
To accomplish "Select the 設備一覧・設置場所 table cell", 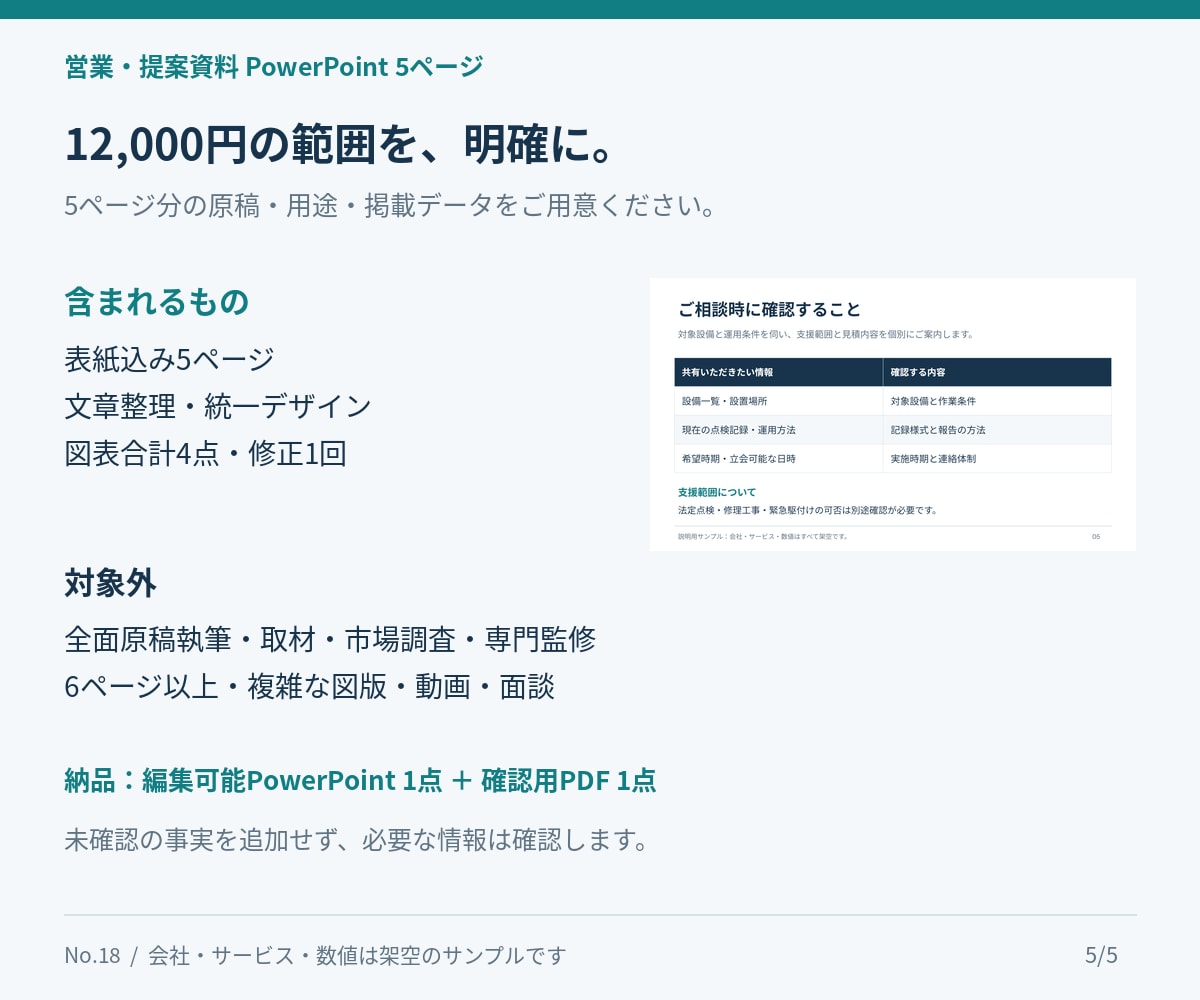I will [778, 401].
